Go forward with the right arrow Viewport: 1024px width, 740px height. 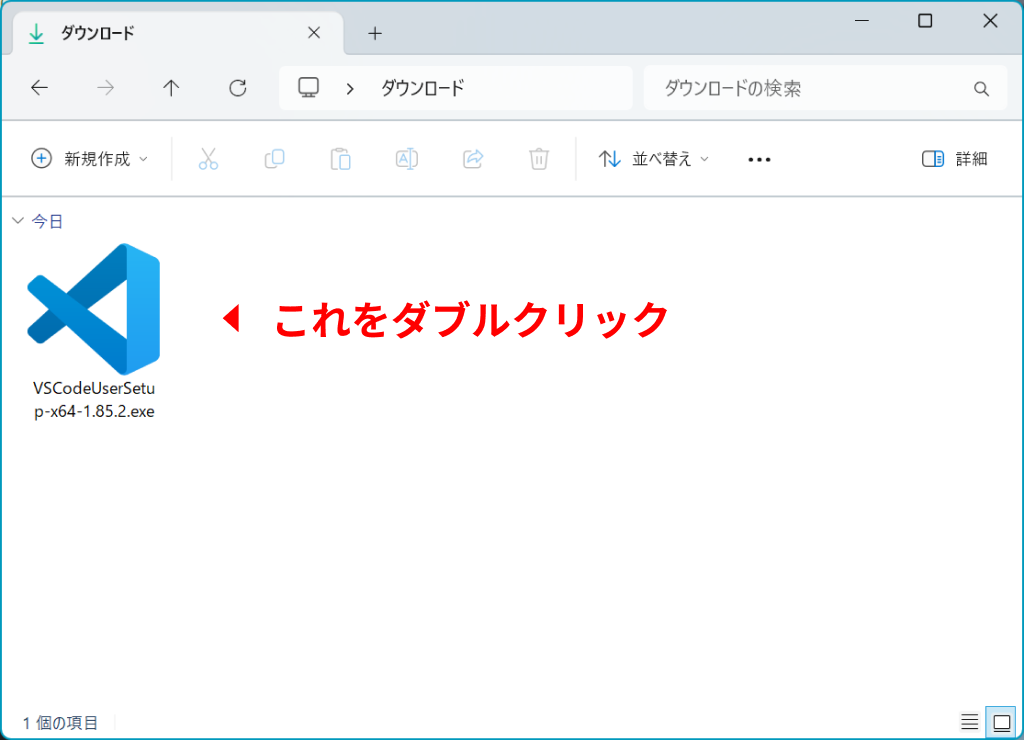[x=105, y=88]
